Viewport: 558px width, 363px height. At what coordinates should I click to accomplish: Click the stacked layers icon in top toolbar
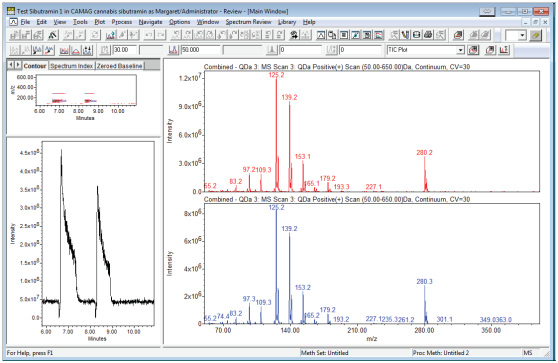pyautogui.click(x=458, y=35)
